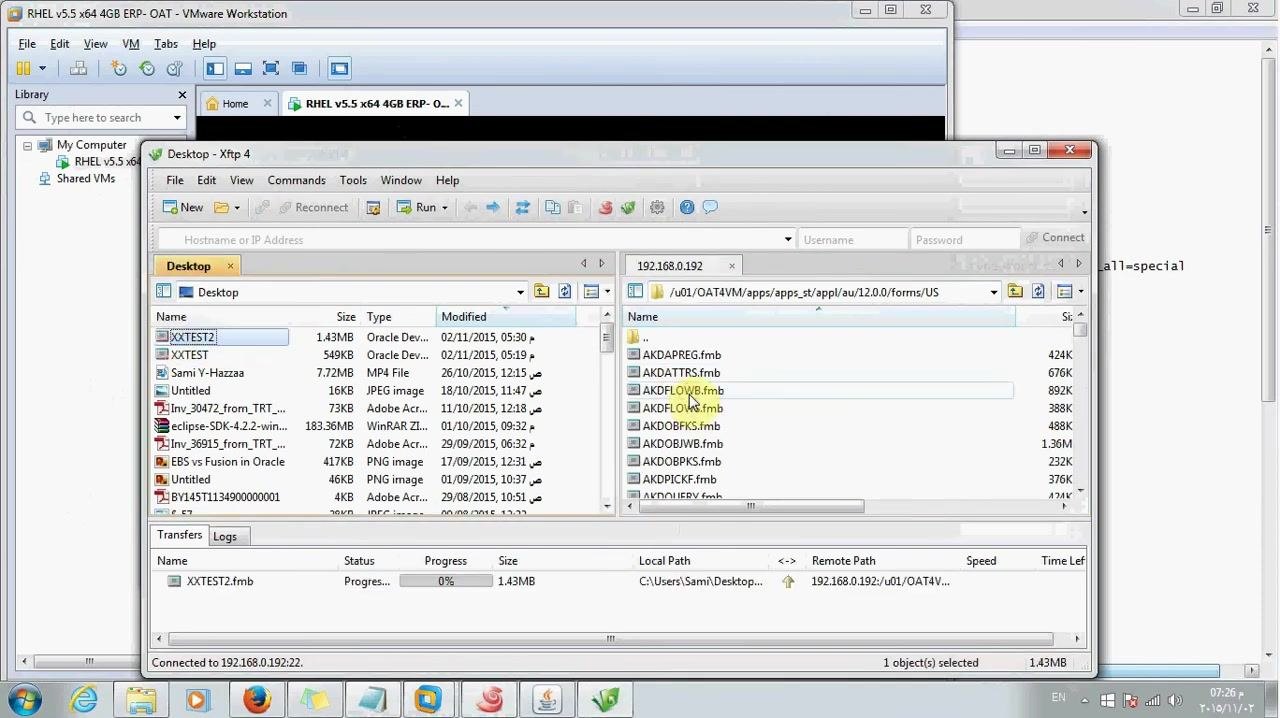Click the remote pane horizontal scrollbar
Image resolution: width=1280 pixels, height=718 pixels.
tap(750, 506)
